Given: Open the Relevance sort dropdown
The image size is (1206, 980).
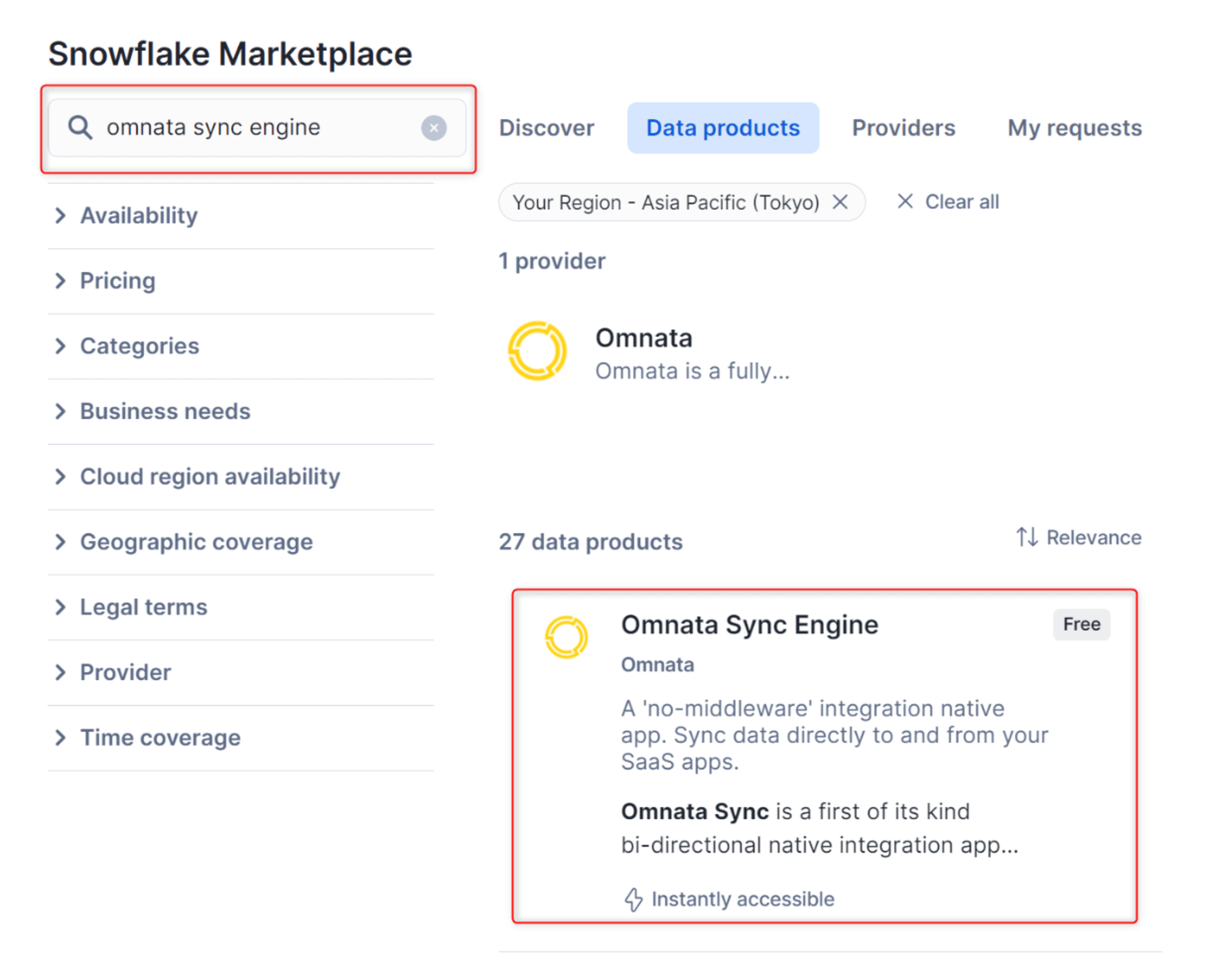Looking at the screenshot, I should click(x=1079, y=537).
